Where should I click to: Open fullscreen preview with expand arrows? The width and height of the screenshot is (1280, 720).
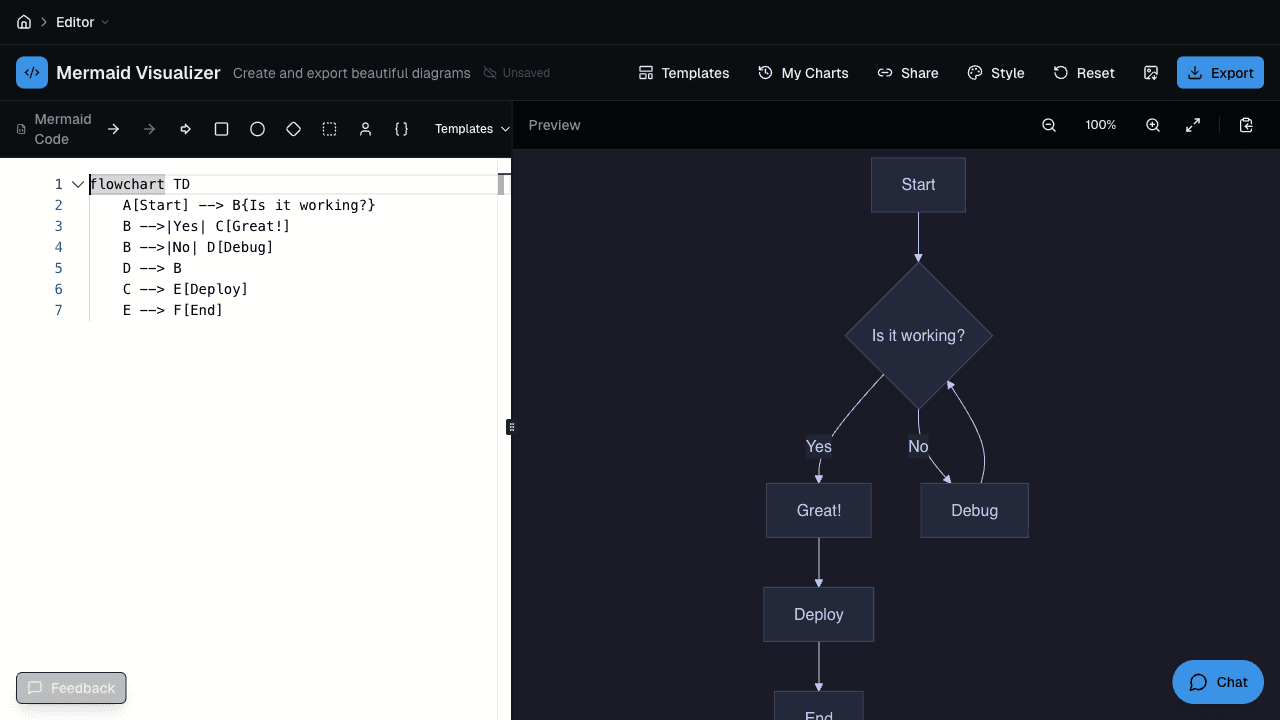pos(1193,125)
